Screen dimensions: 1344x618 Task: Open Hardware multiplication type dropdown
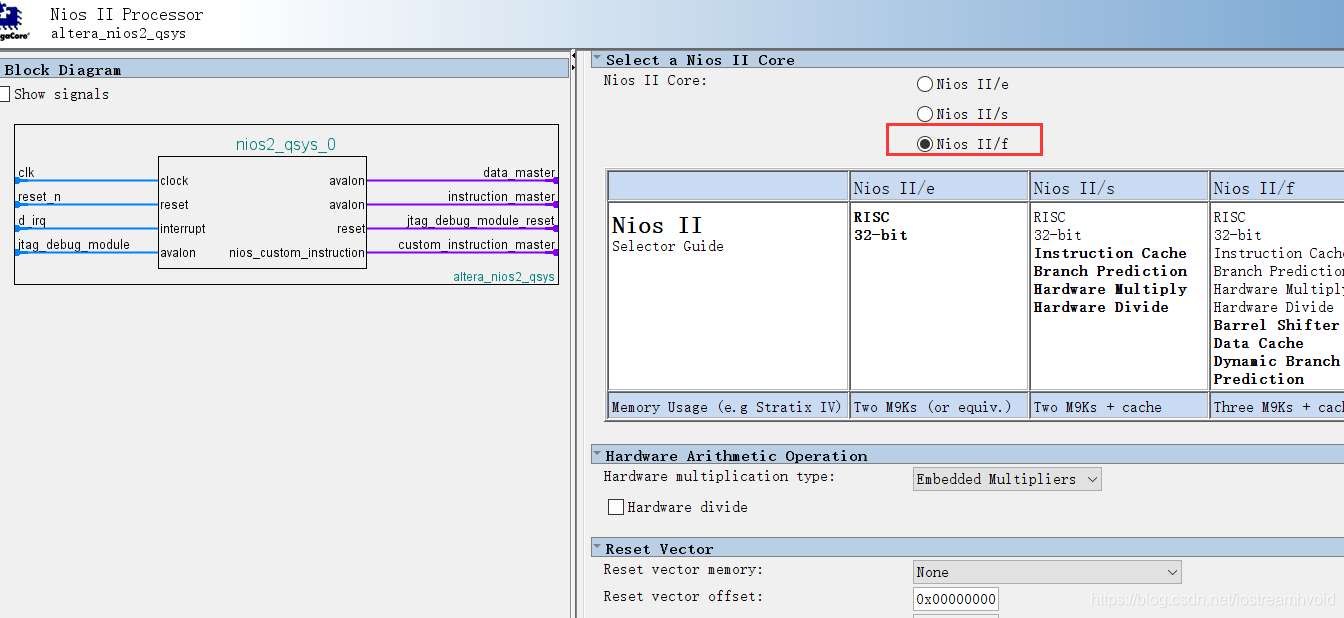click(1007, 479)
